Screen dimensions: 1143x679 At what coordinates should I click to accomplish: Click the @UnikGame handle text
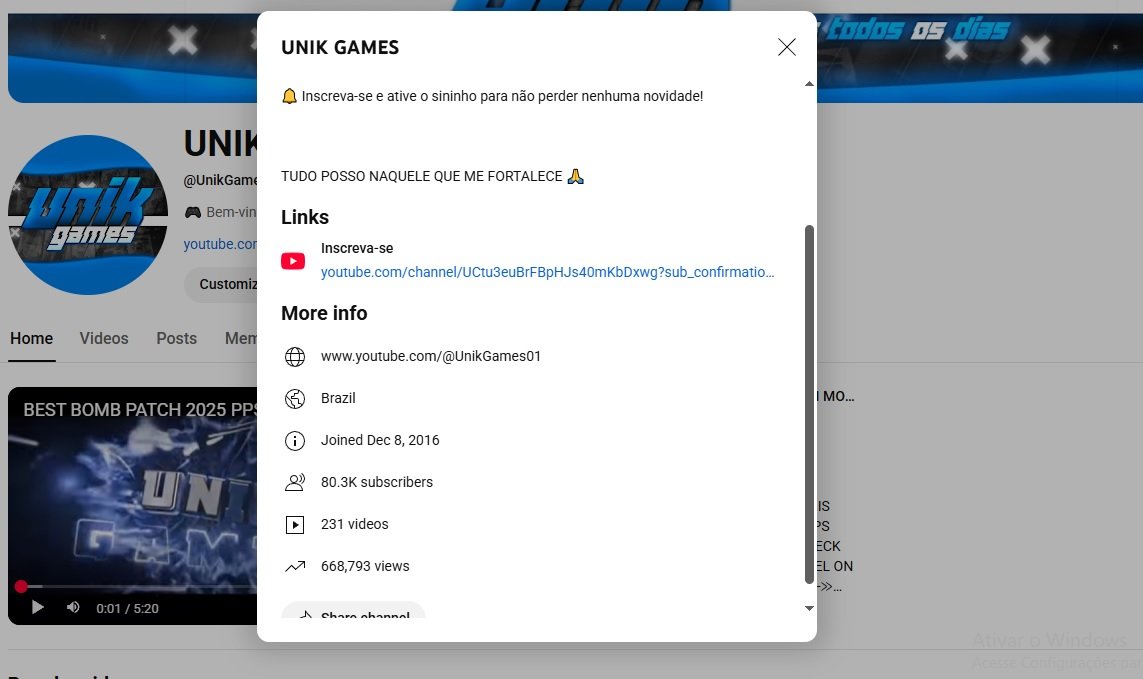(x=220, y=180)
